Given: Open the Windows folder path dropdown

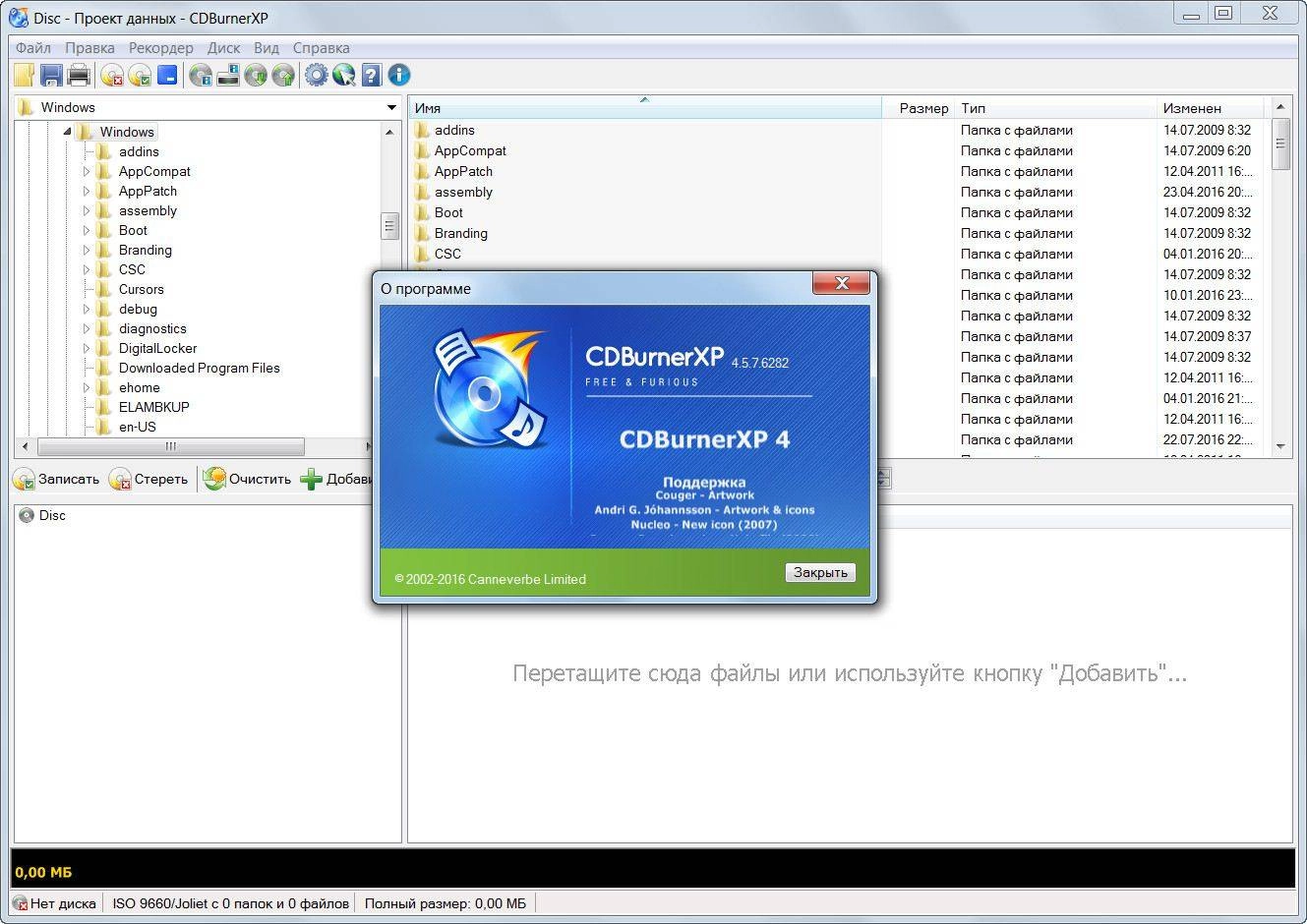Looking at the screenshot, I should [391, 107].
